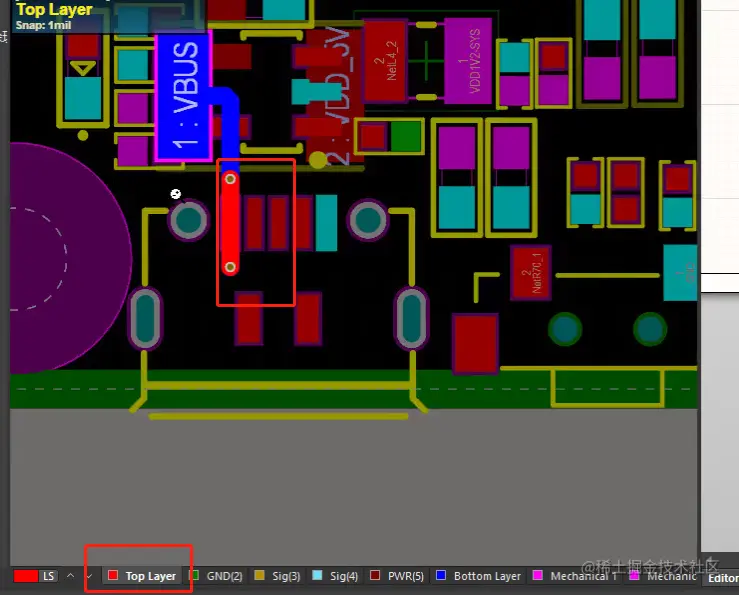Select the left teal circular pad at lower right
Screen dimensions: 739x595
(x=565, y=329)
